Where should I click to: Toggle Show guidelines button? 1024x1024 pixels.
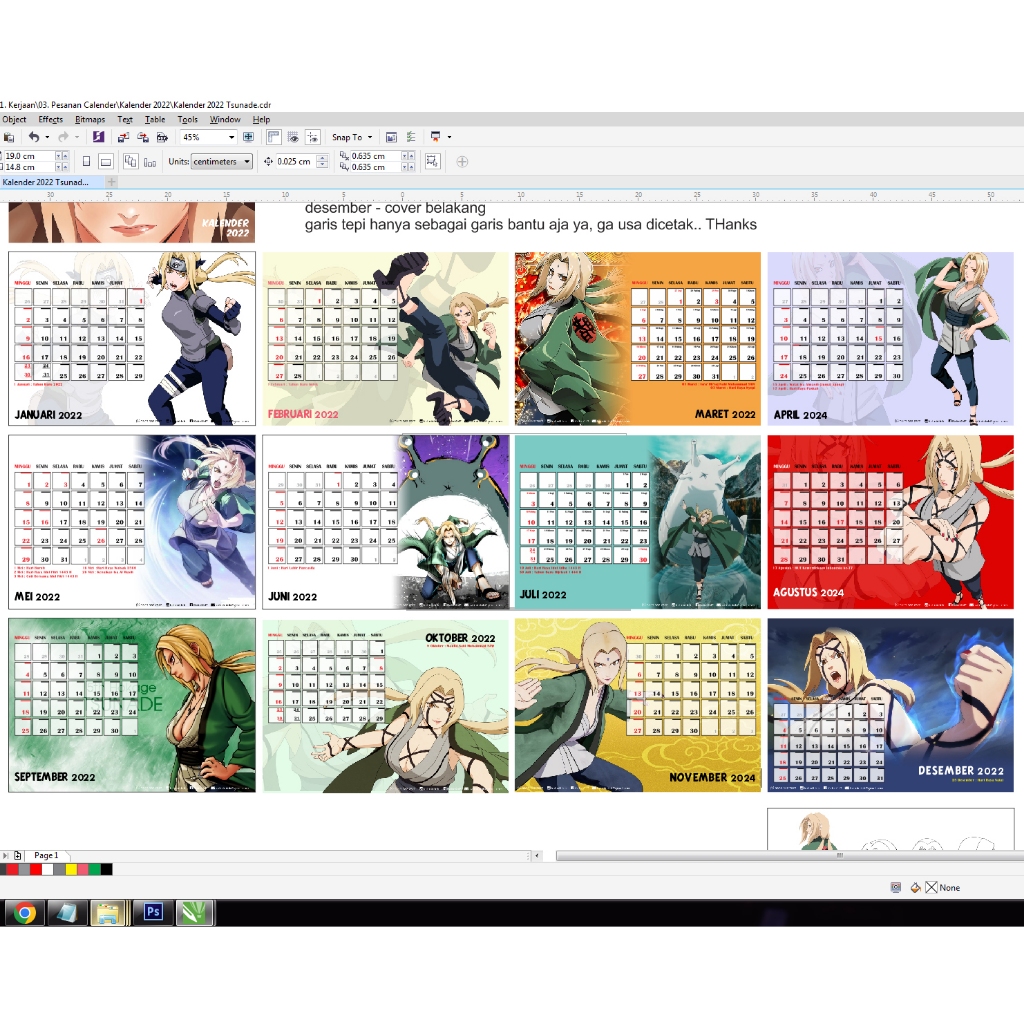click(313, 137)
